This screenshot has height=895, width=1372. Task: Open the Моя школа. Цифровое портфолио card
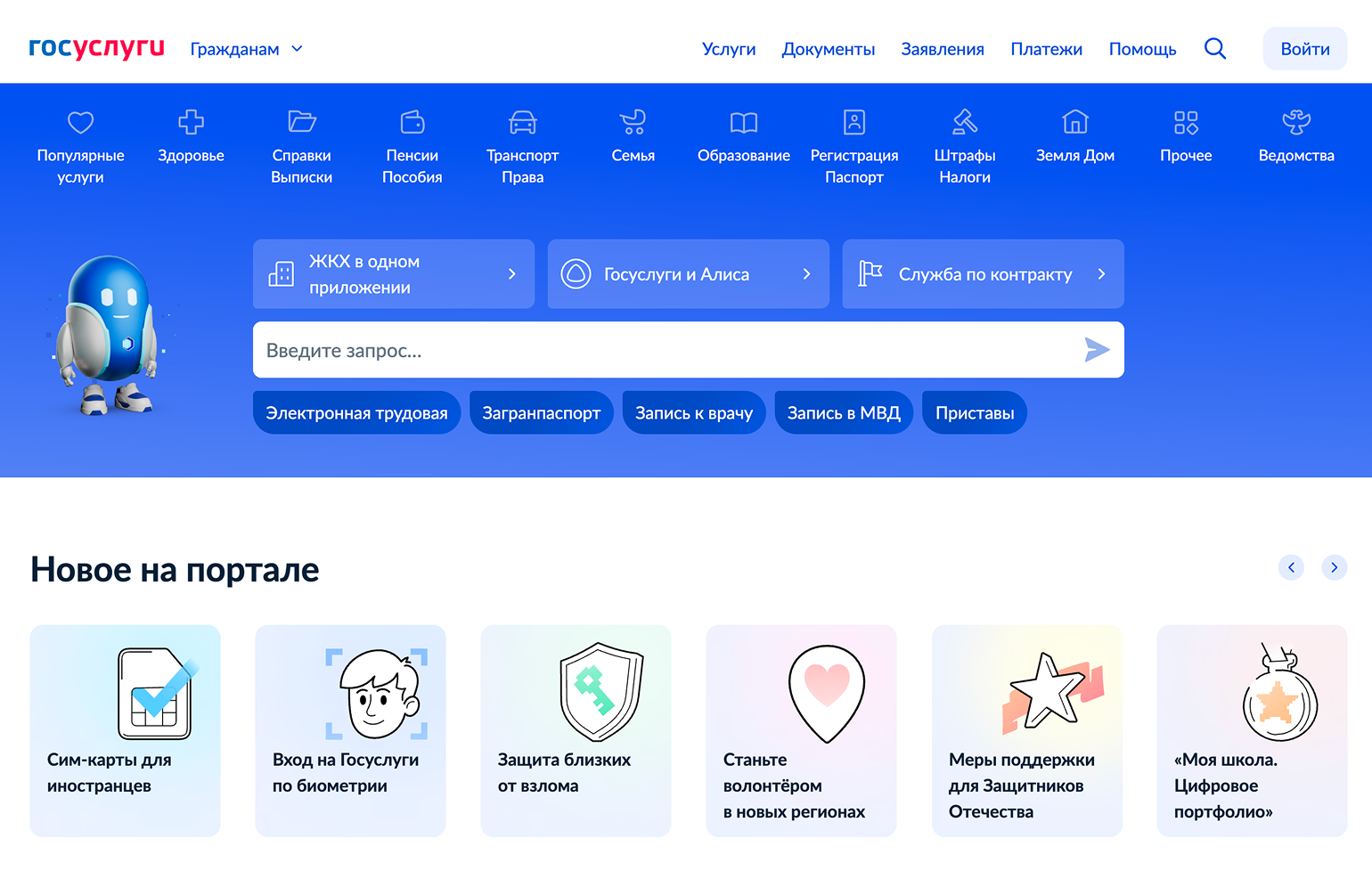point(1252,731)
